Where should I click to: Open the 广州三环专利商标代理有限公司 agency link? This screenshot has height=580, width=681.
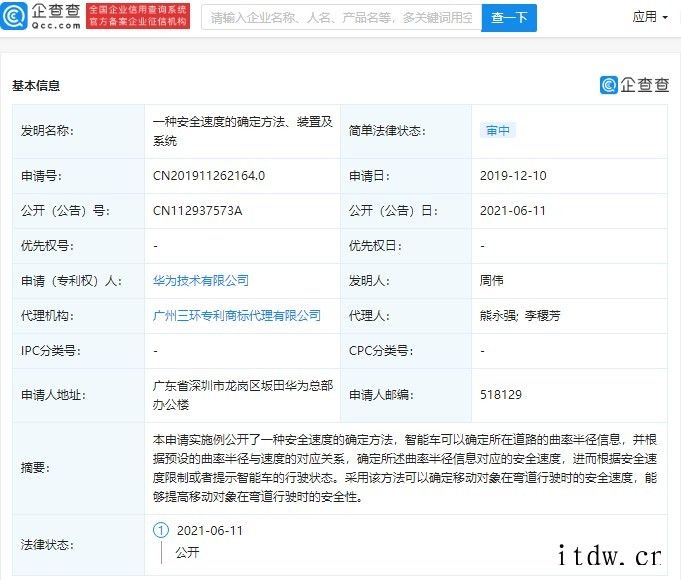[x=237, y=315]
